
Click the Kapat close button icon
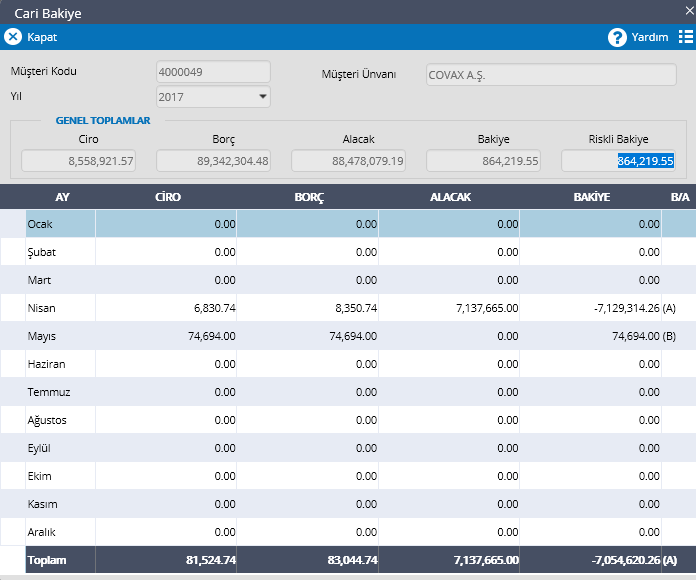[13, 37]
